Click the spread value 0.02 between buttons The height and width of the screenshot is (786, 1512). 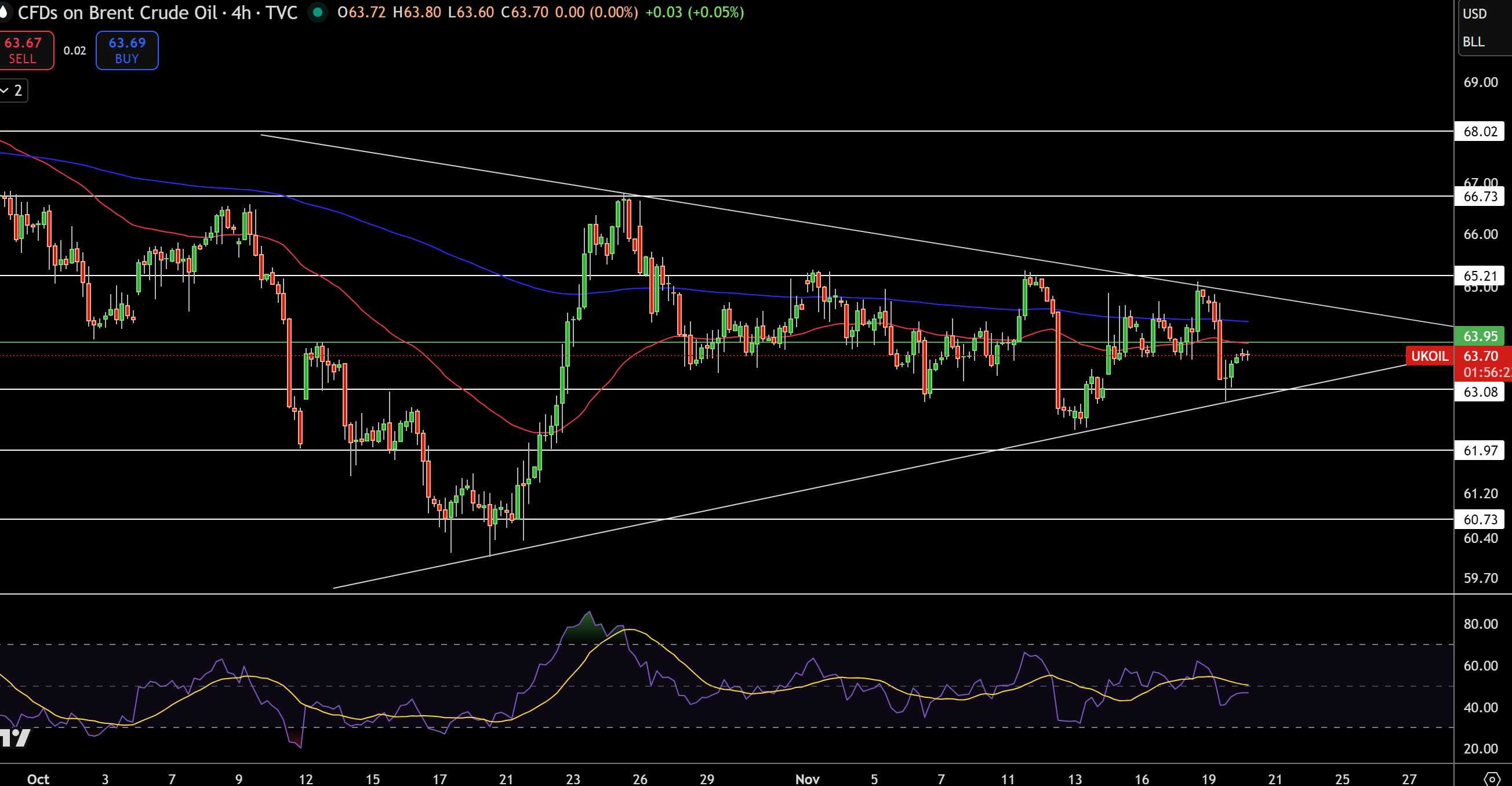point(75,50)
